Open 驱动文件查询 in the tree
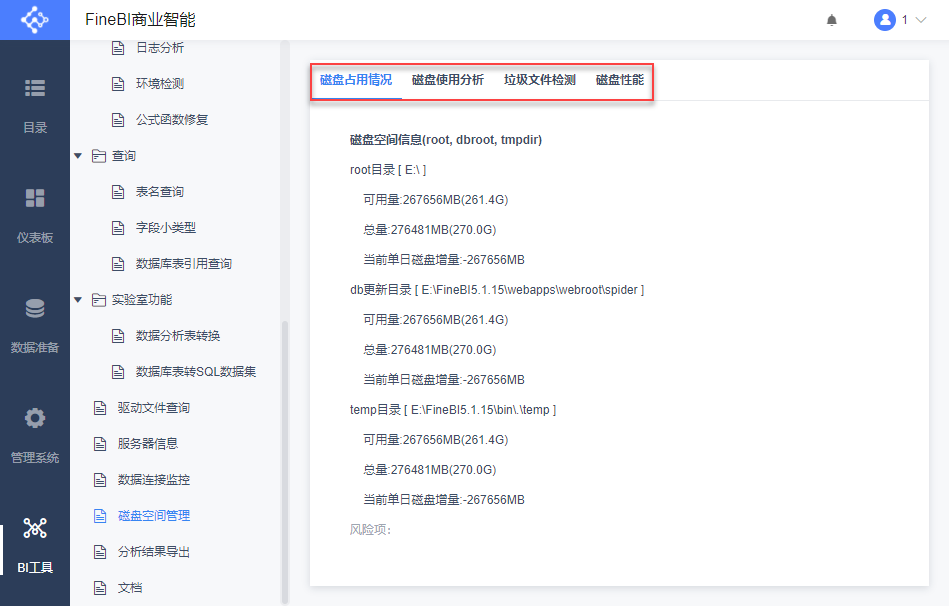 point(154,408)
